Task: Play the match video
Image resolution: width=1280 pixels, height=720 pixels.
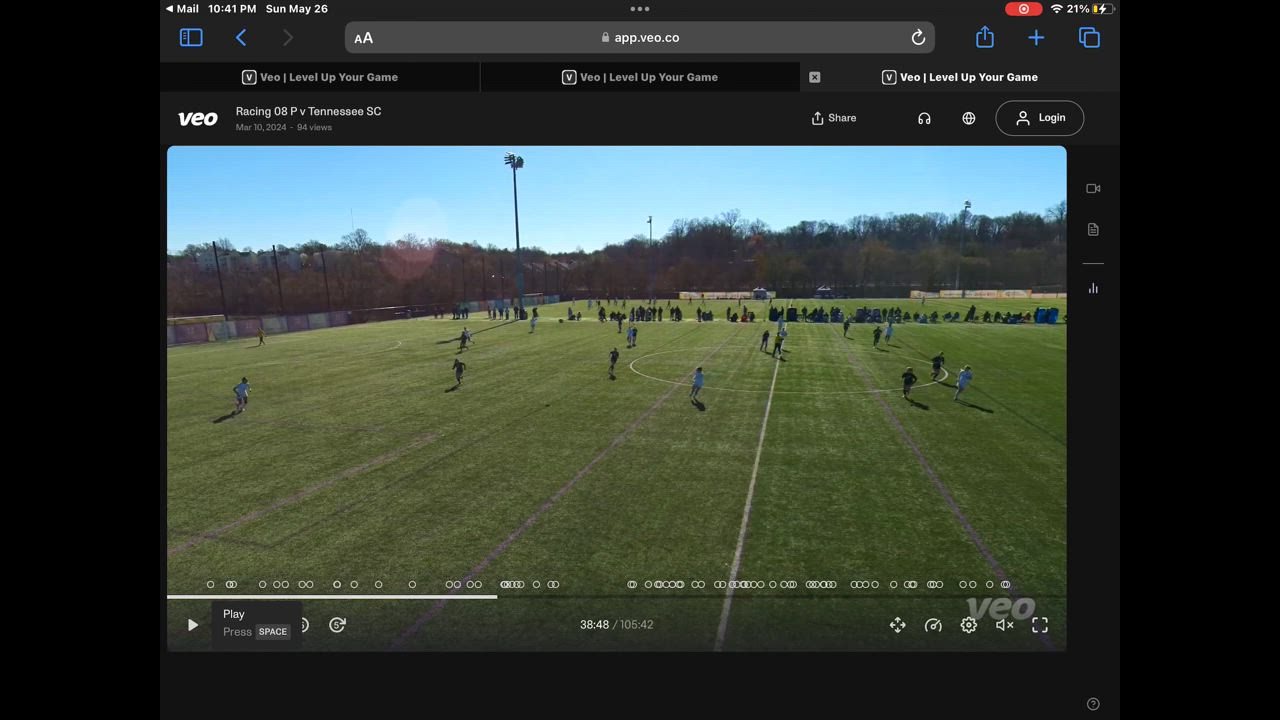Action: [x=192, y=625]
